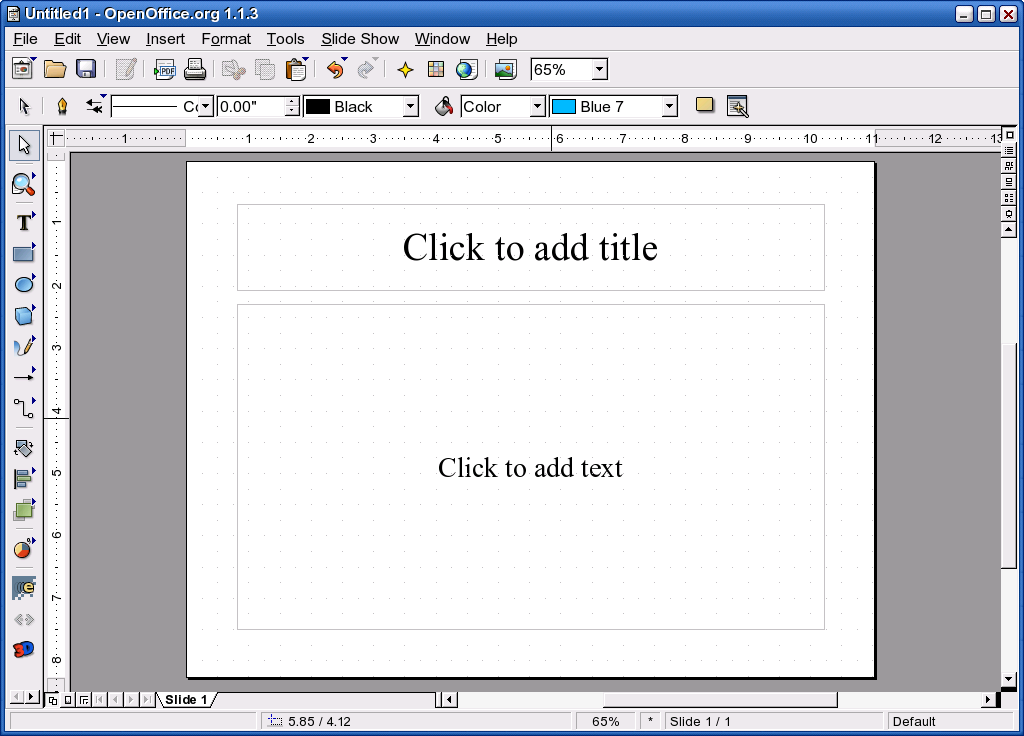Click the Save document icon
Screen dimensions: 1024x736
click(86, 69)
